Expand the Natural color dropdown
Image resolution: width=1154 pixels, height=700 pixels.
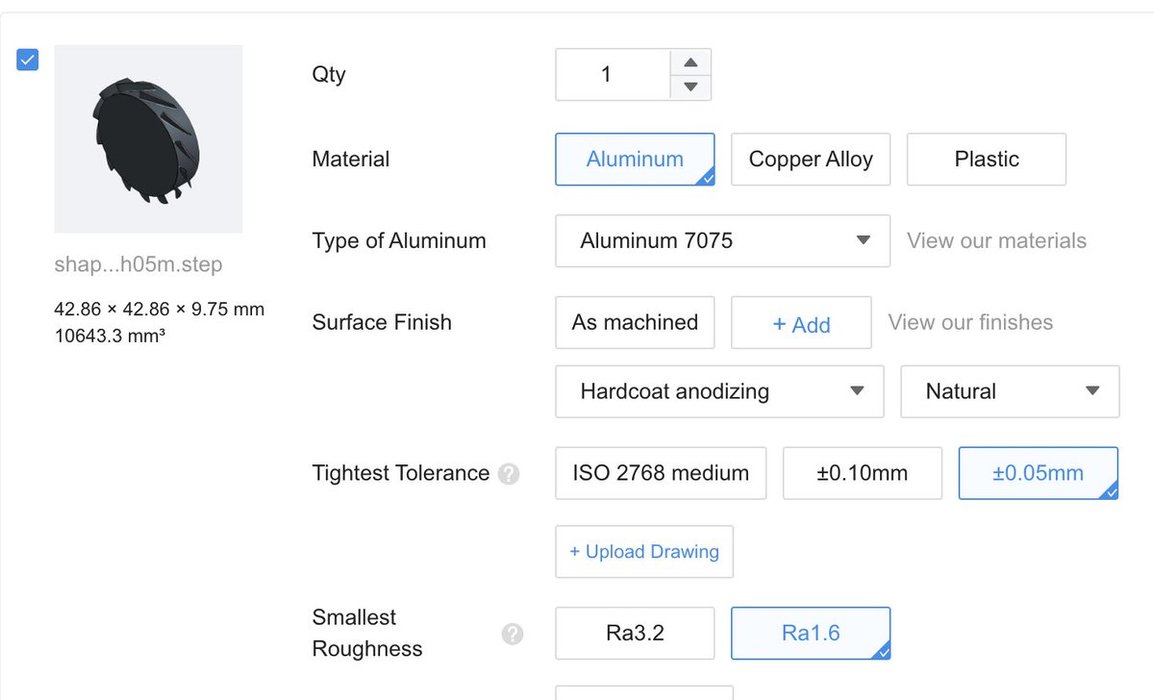[x=1010, y=392]
